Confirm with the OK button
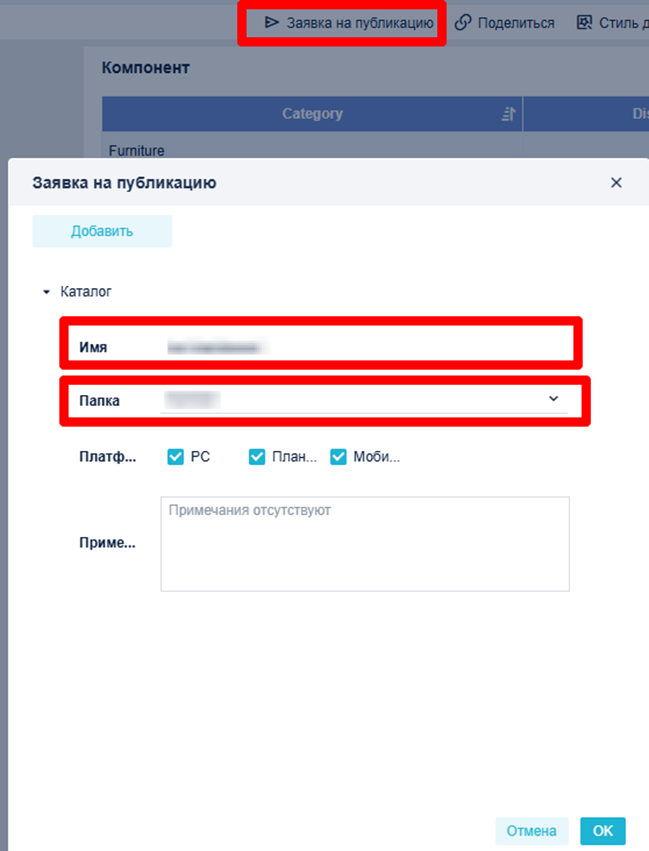The height and width of the screenshot is (851, 649). click(x=603, y=831)
